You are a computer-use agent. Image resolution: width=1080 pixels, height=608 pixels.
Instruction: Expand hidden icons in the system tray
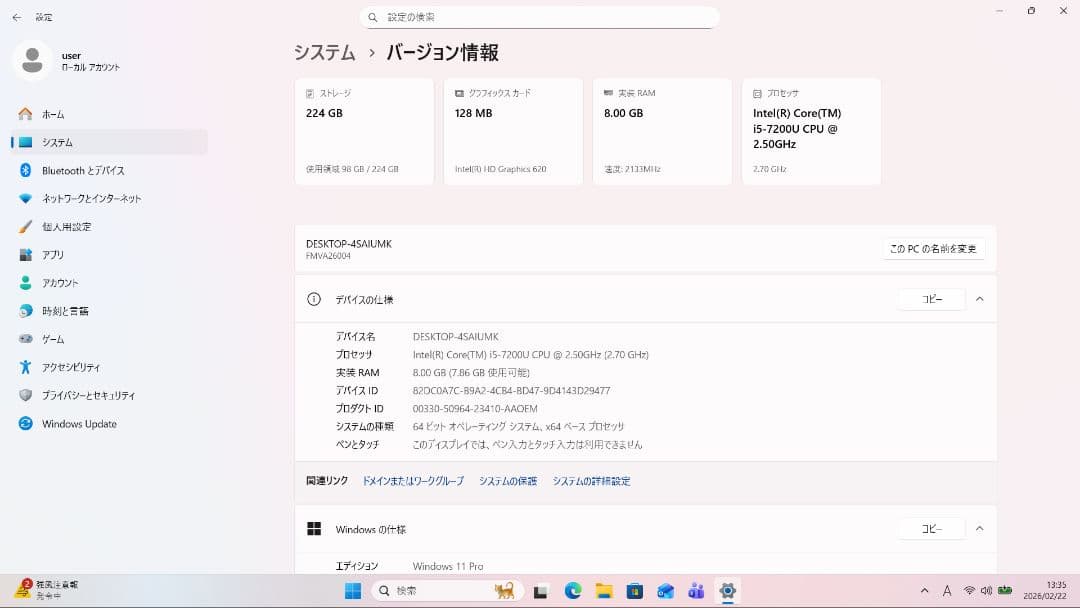[x=924, y=591]
